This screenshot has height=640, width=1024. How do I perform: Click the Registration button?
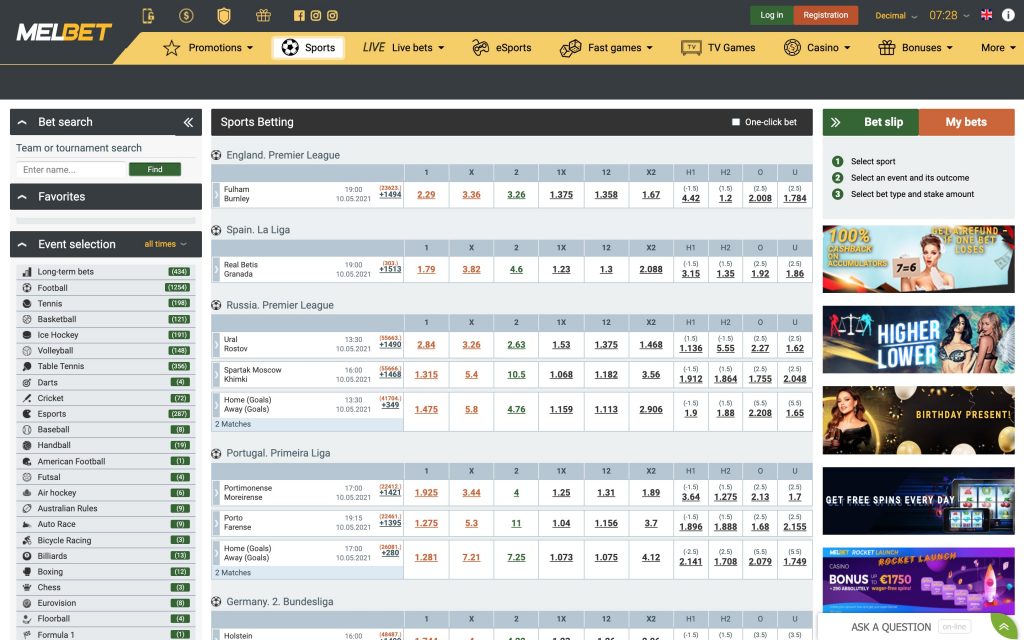(x=825, y=15)
